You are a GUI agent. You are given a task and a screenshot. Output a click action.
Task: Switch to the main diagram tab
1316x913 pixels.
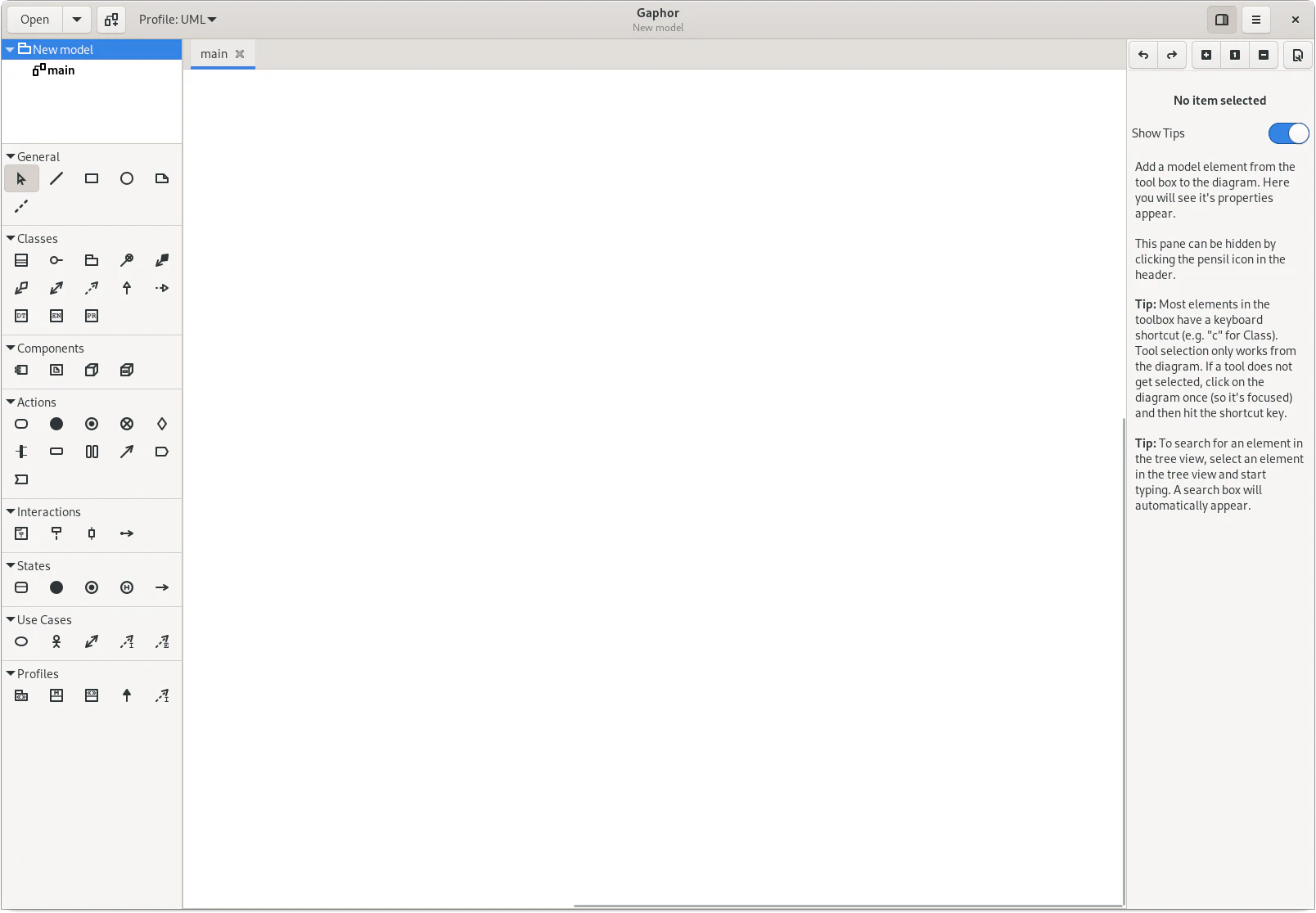(214, 54)
